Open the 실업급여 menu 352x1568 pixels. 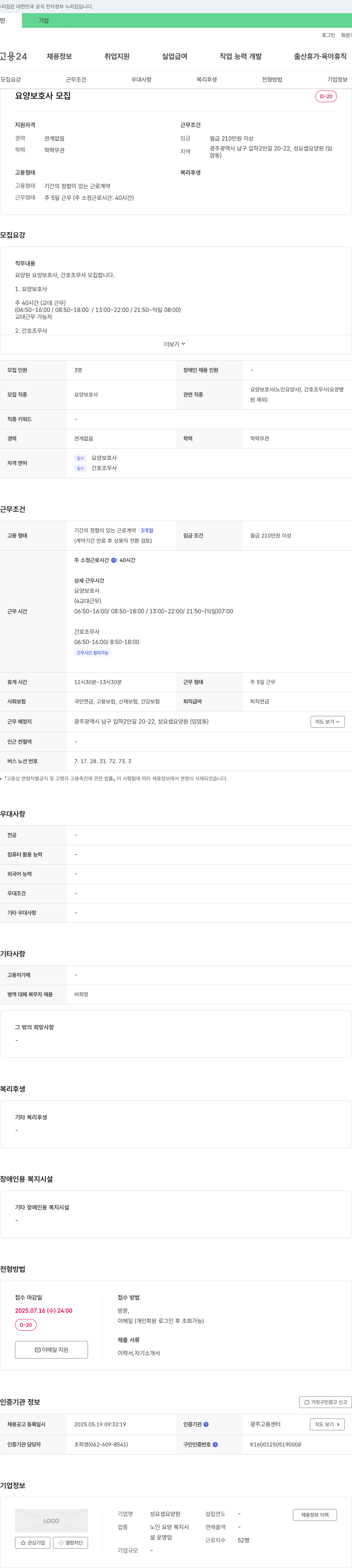coord(174,57)
